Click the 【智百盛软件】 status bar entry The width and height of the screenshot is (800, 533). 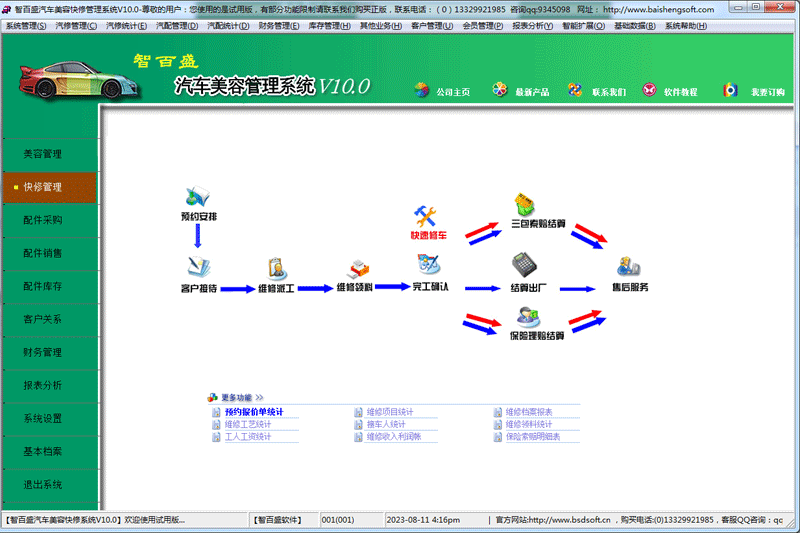point(278,520)
